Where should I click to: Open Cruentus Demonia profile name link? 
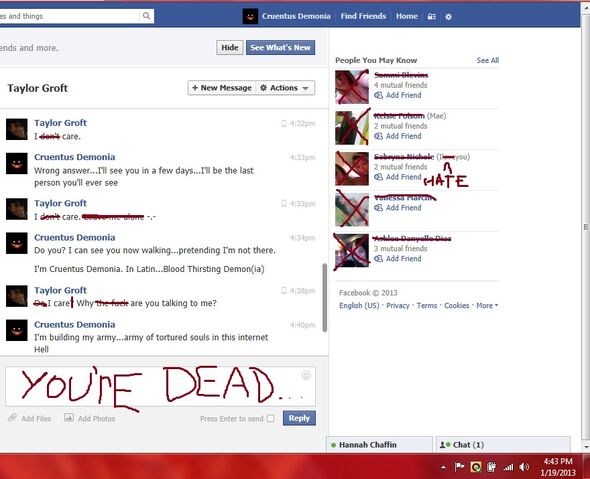point(296,16)
